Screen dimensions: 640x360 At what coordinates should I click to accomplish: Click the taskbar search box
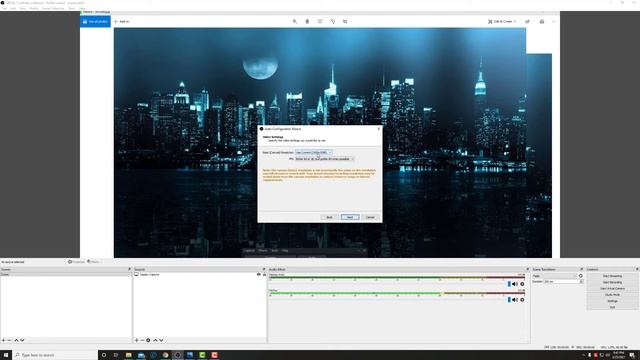[x=55, y=355]
